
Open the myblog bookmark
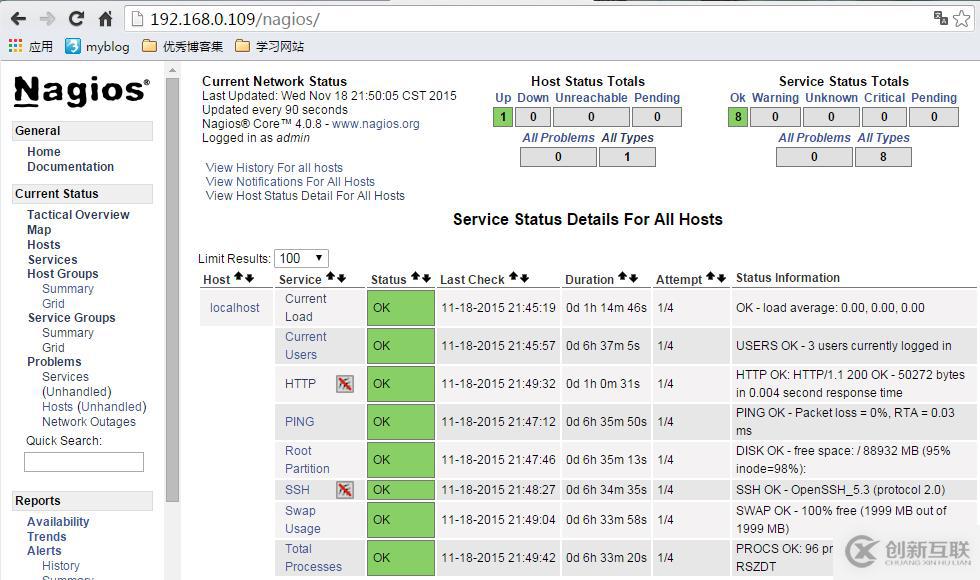click(98, 46)
